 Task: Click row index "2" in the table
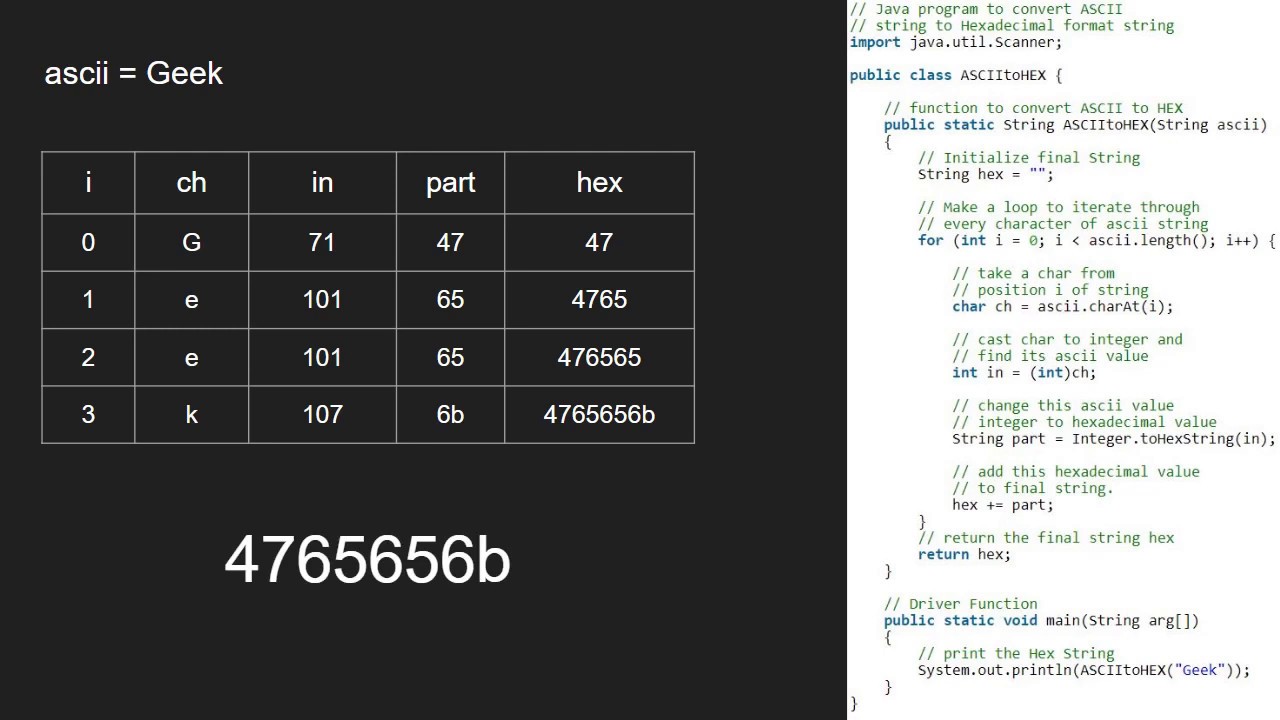[x=88, y=358]
